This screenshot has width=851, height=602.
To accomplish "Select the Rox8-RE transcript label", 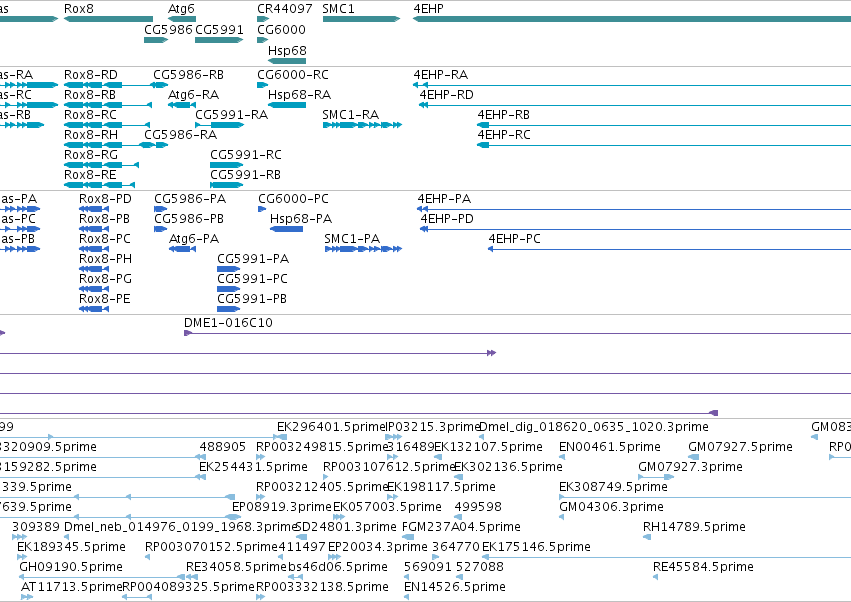I will 90,175.
